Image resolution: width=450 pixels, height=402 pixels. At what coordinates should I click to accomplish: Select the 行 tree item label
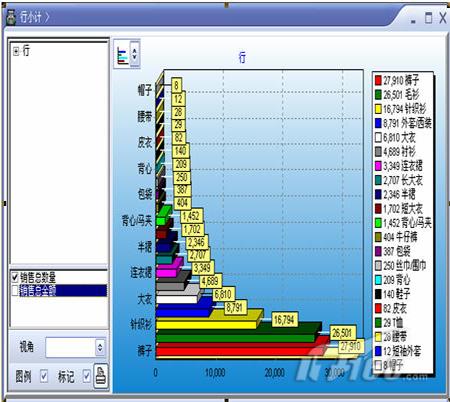26,51
